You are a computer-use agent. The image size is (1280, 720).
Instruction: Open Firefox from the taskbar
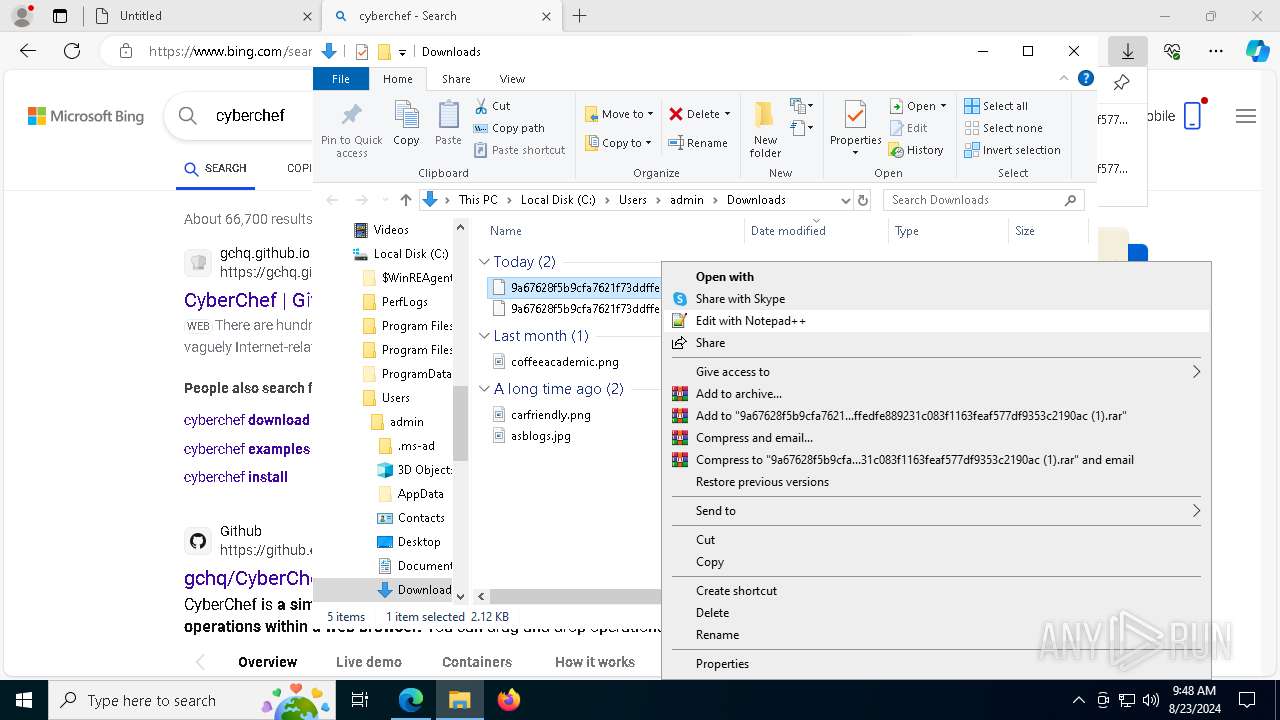tap(509, 700)
